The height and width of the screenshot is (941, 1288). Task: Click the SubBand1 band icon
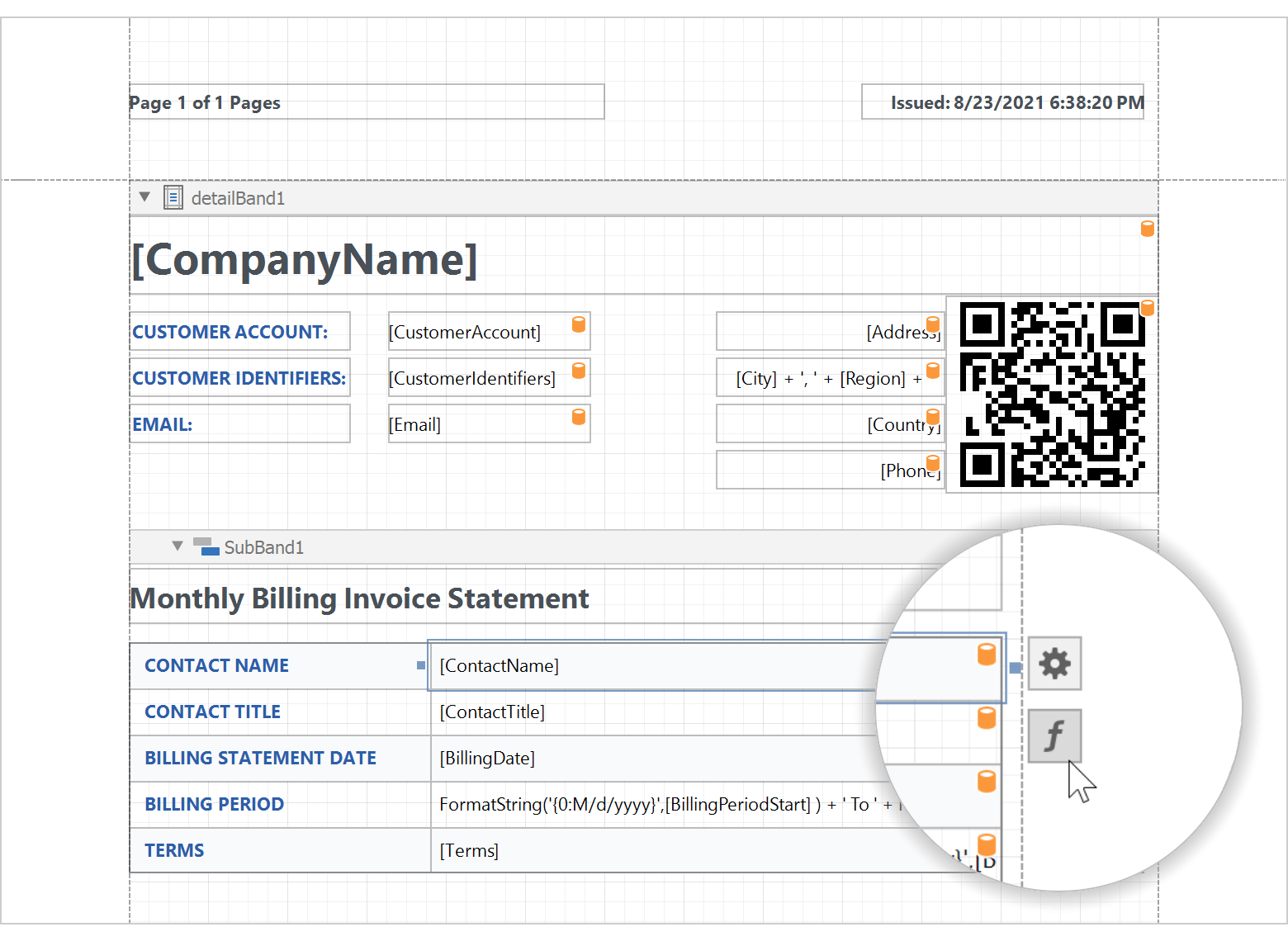[x=206, y=546]
